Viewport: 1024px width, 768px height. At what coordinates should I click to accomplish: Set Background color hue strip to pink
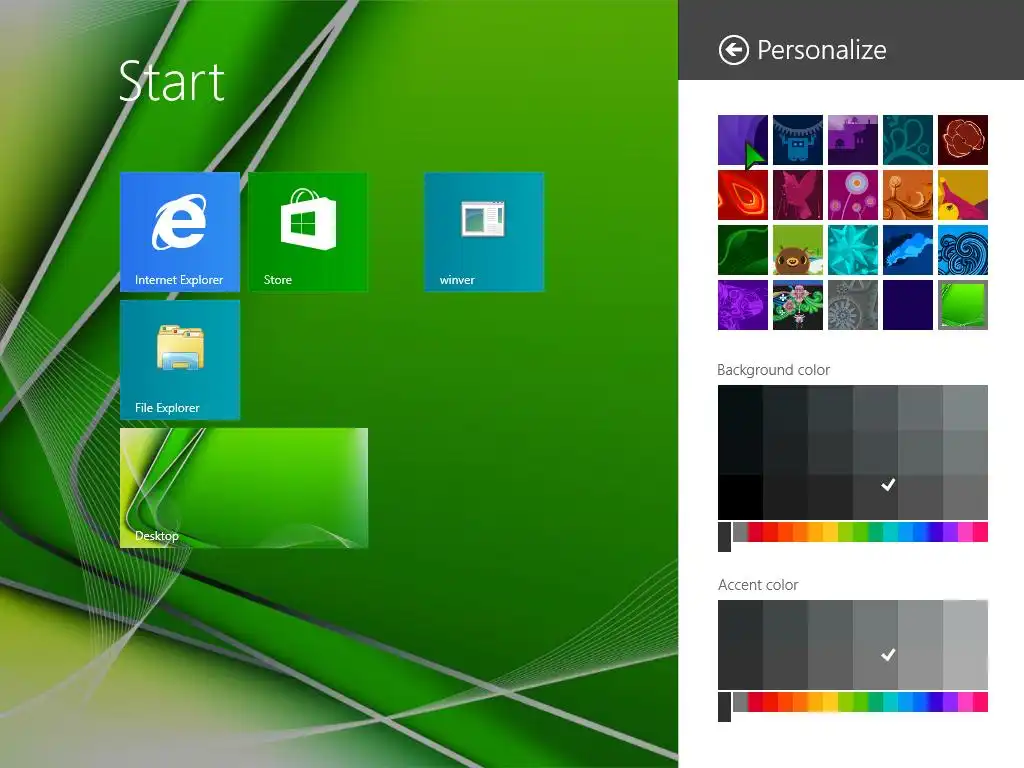(x=965, y=532)
